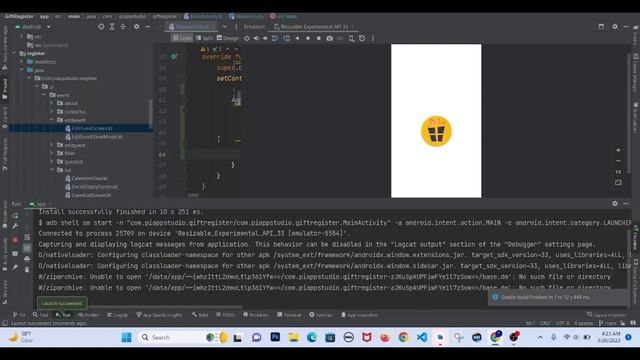
Task: Click emulator zoom in plus button
Action: (618, 150)
